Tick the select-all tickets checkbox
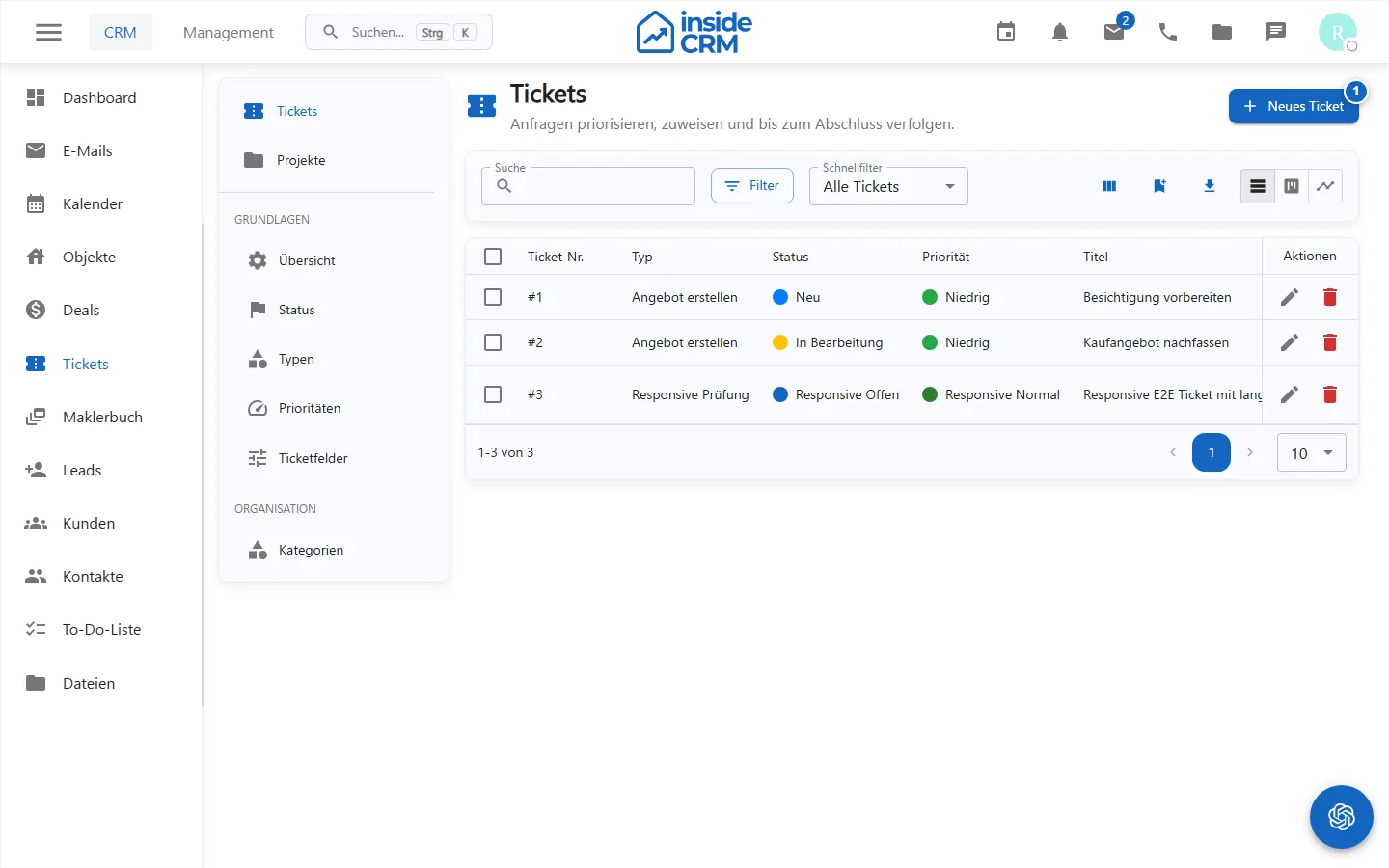1389x868 pixels. (x=493, y=257)
